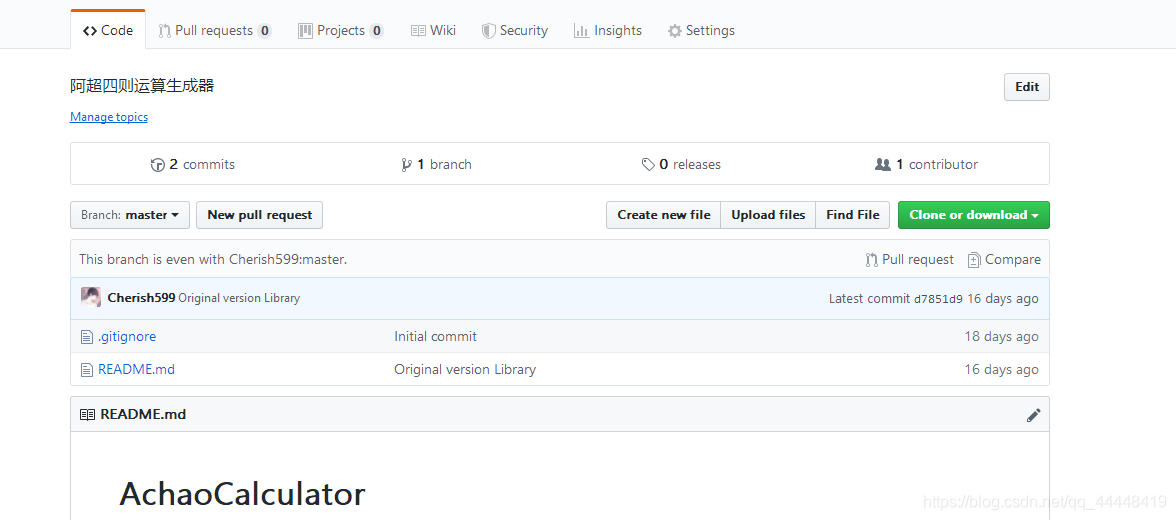Open repository Settings tab
Viewport: 1176px width, 520px height.
(701, 30)
